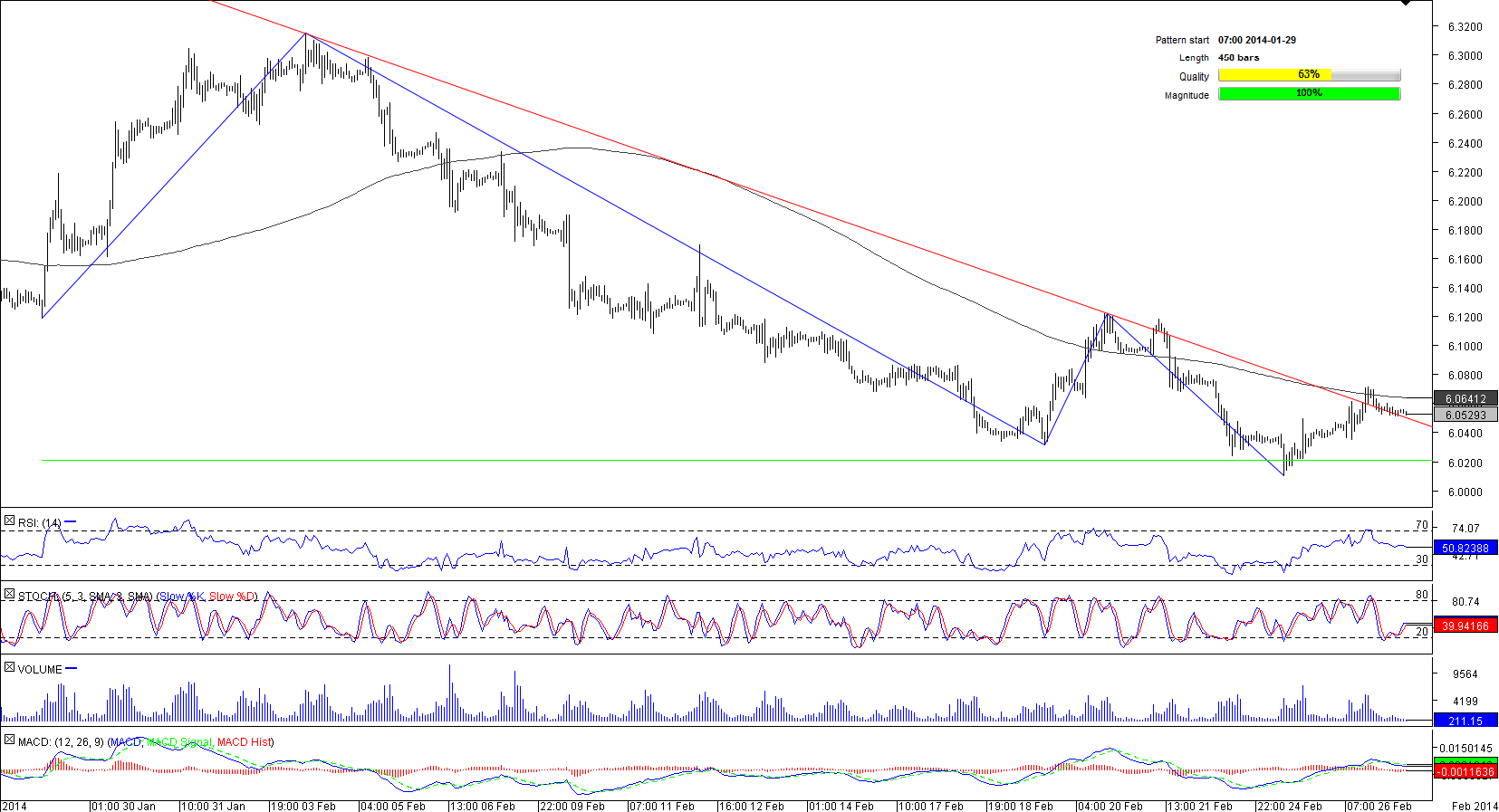Click the black triangle marker at chart top
Image resolution: width=1499 pixels, height=812 pixels.
(x=1406, y=4)
